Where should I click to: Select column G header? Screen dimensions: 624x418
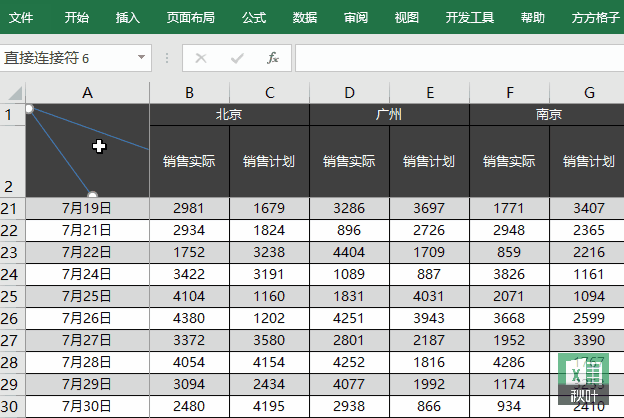pyautogui.click(x=589, y=93)
